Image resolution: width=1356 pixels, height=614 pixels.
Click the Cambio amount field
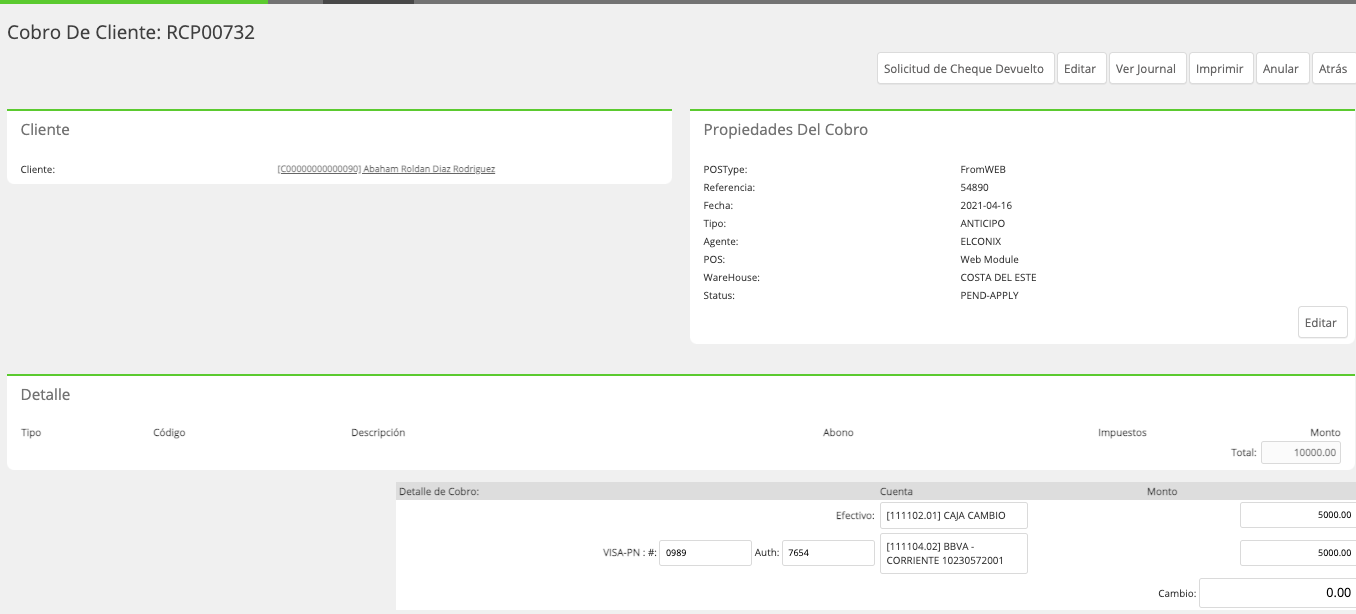1278,593
